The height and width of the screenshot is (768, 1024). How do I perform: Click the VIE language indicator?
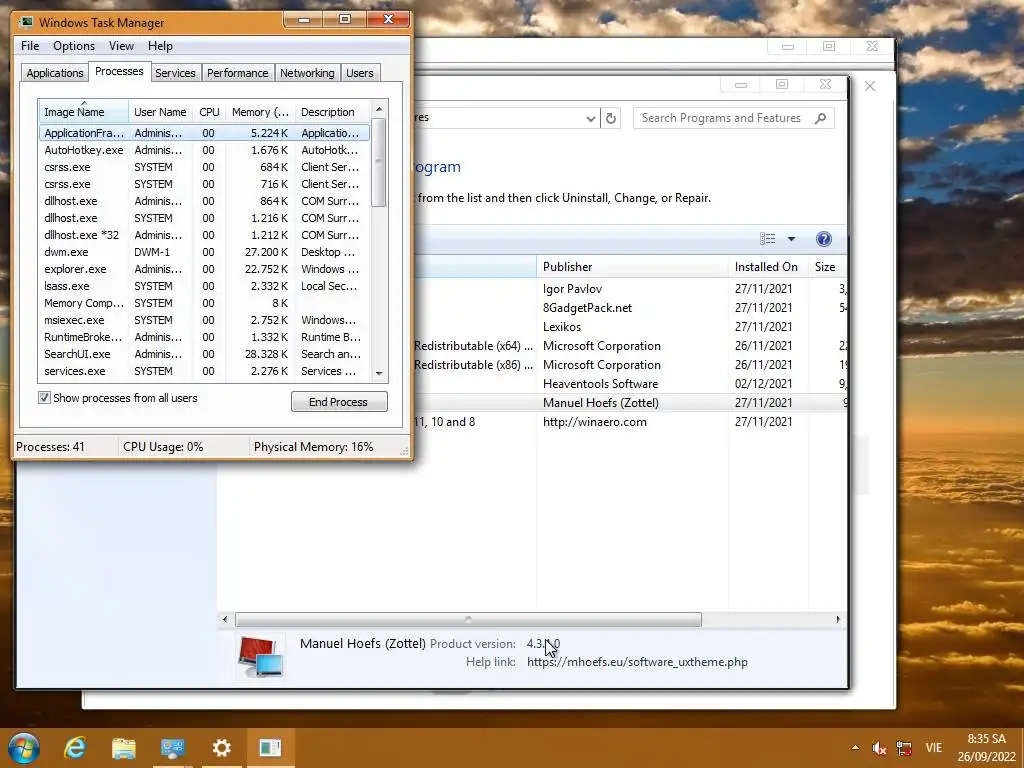(x=933, y=748)
